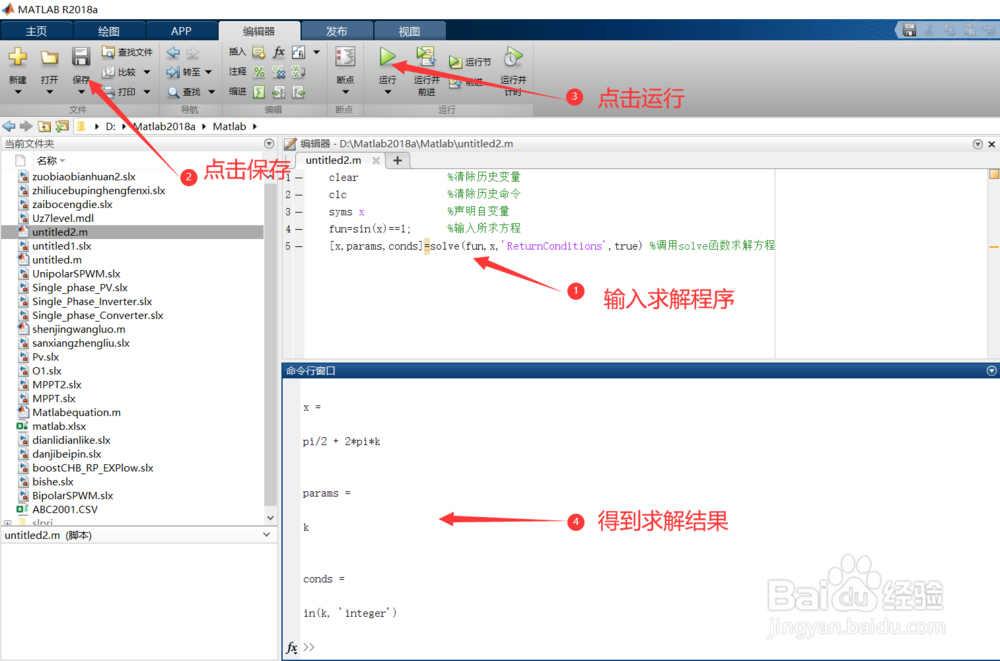Click the browse for folder icon
Screen dimensions: 1000x661
coord(62,126)
